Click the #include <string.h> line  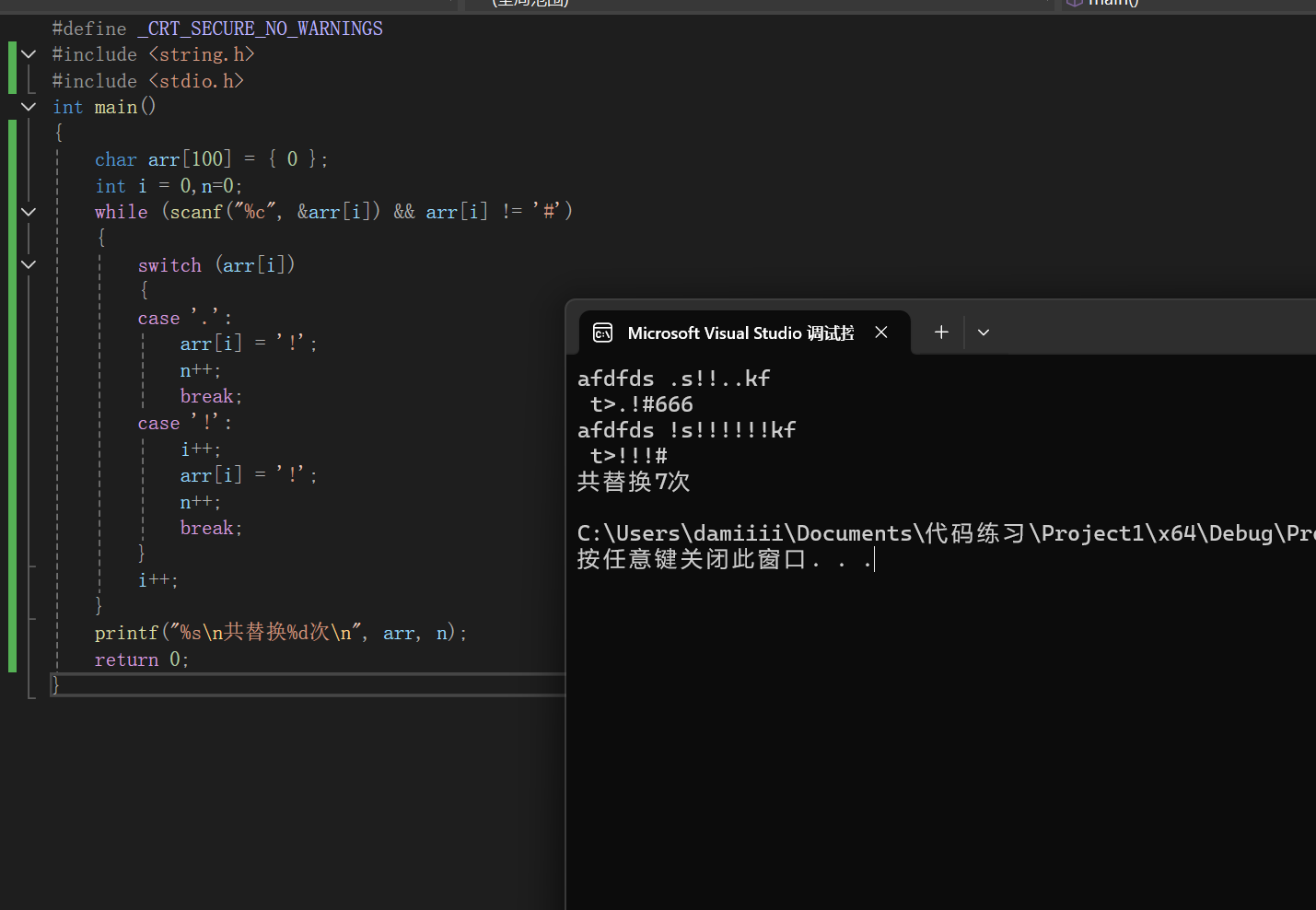point(153,54)
